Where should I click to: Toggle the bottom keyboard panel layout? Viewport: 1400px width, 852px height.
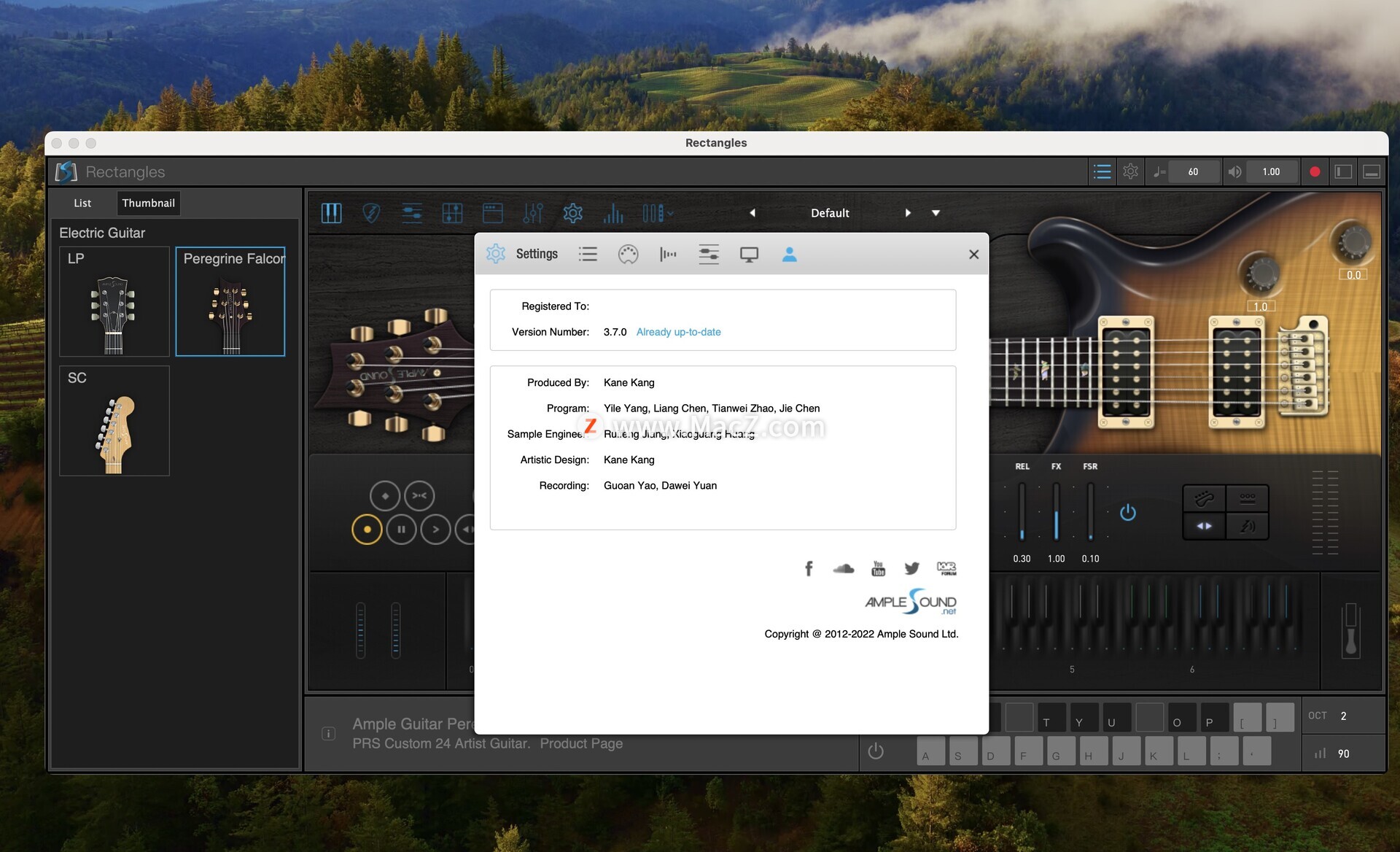click(1371, 171)
